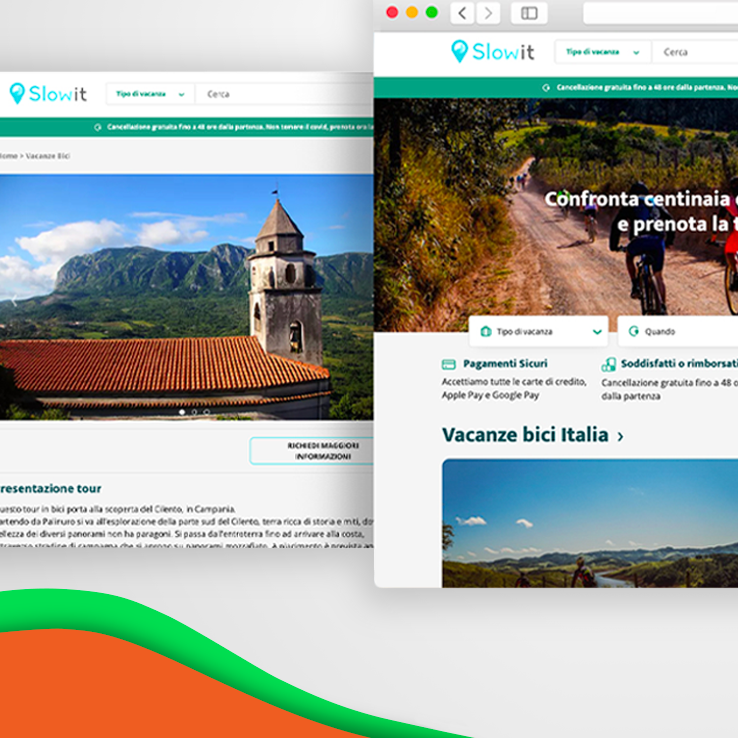This screenshot has height=738, width=738.
Task: Click the Soddisfatti o rimborsati icon
Action: click(609, 364)
